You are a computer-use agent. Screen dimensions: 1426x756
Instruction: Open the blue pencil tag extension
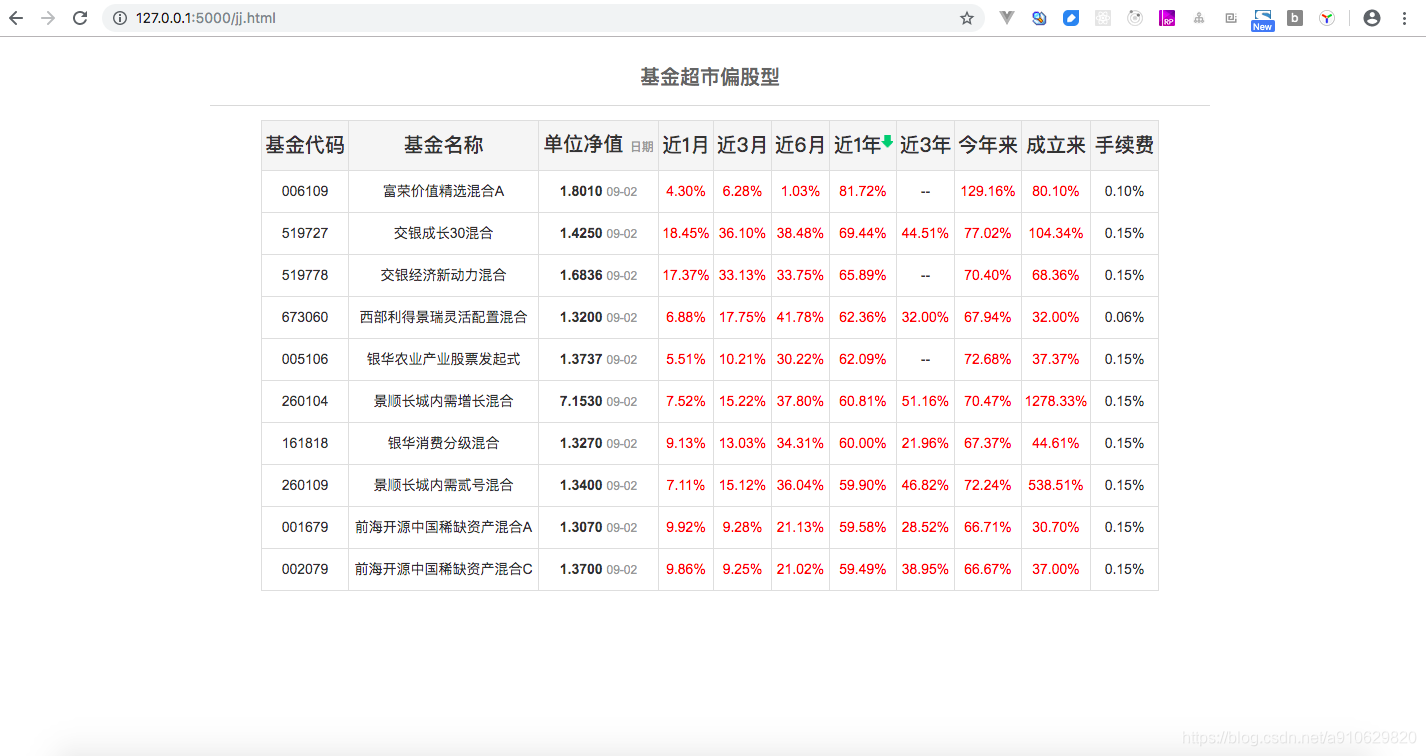1071,18
